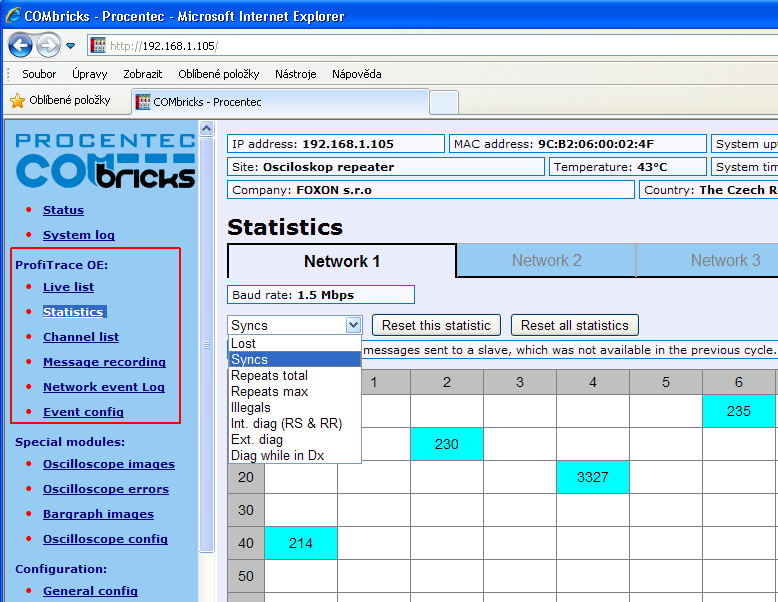Click the Company FOXON s.r.o info box
The width and height of the screenshot is (778, 602).
pyautogui.click(x=431, y=190)
